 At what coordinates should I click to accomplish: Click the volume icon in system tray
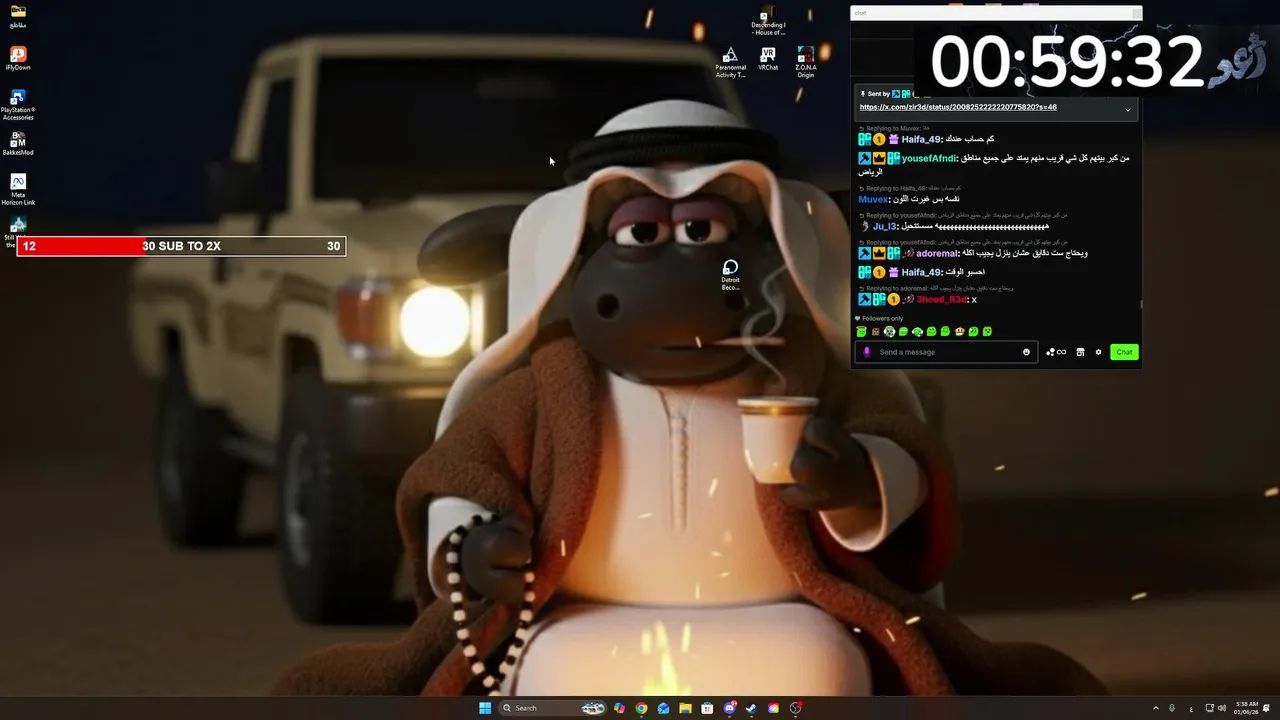1222,708
